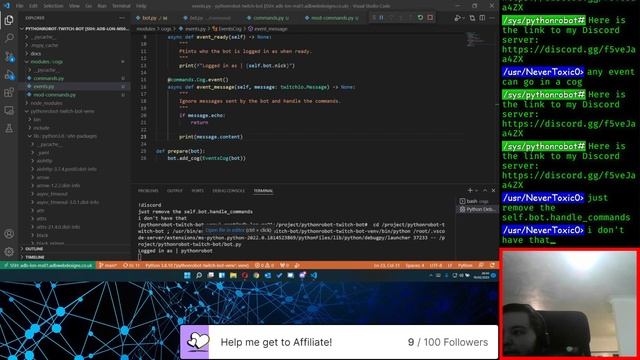
Task: Open the Run menu
Action: point(102,6)
